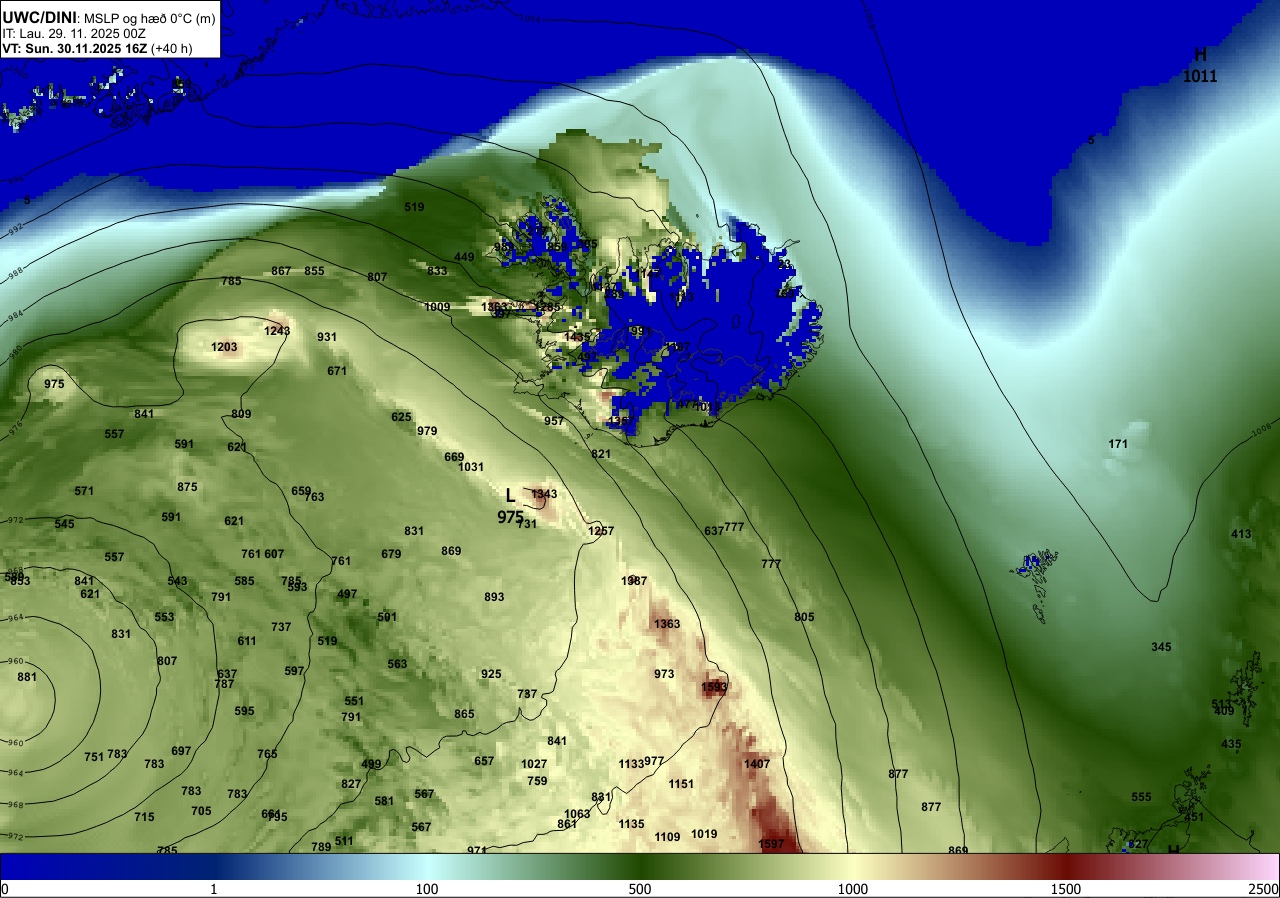Click the 1203 freezing level value
Viewport: 1280px width, 898px height.
click(x=224, y=348)
